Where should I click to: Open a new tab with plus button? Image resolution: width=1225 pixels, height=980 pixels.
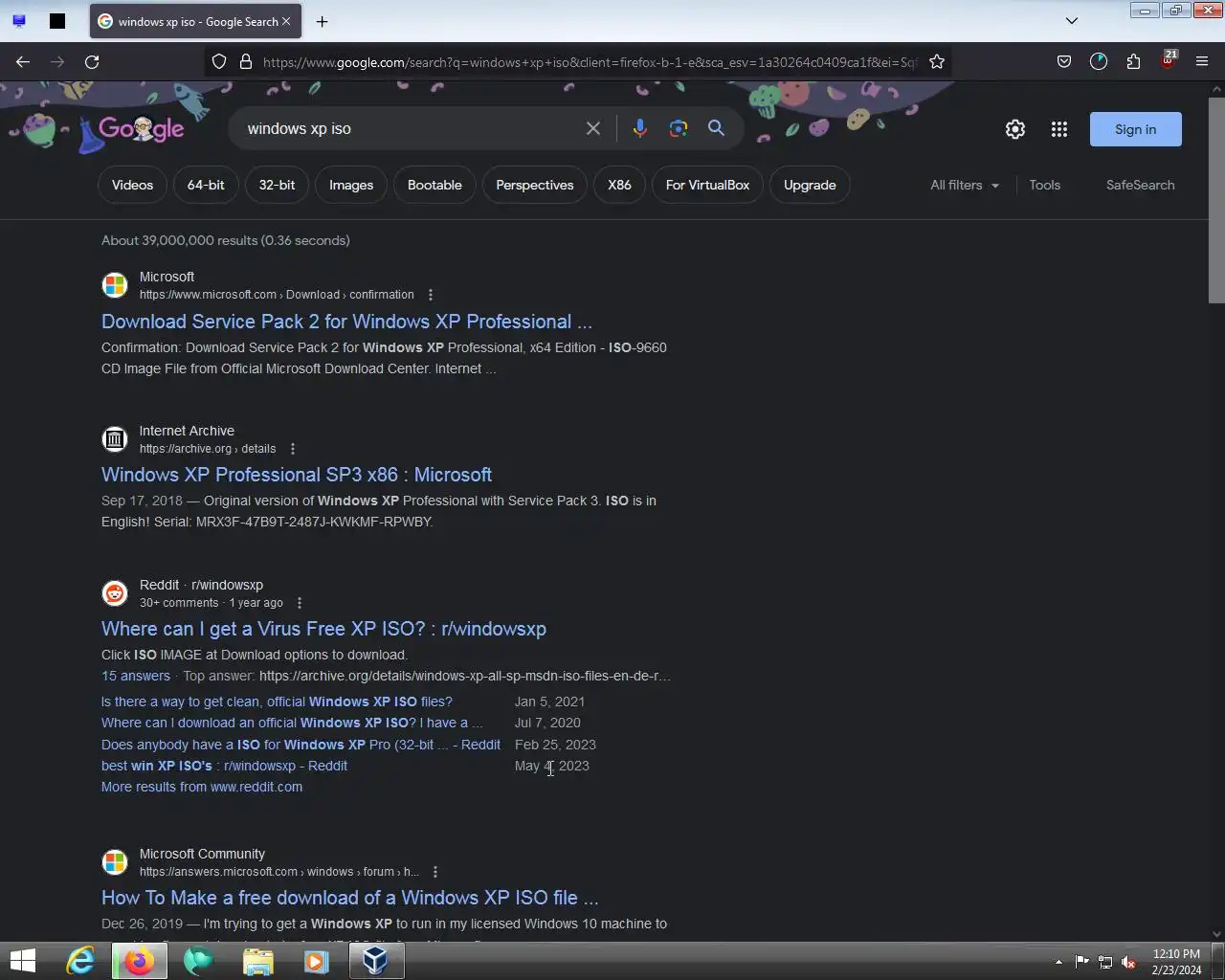pos(323,21)
